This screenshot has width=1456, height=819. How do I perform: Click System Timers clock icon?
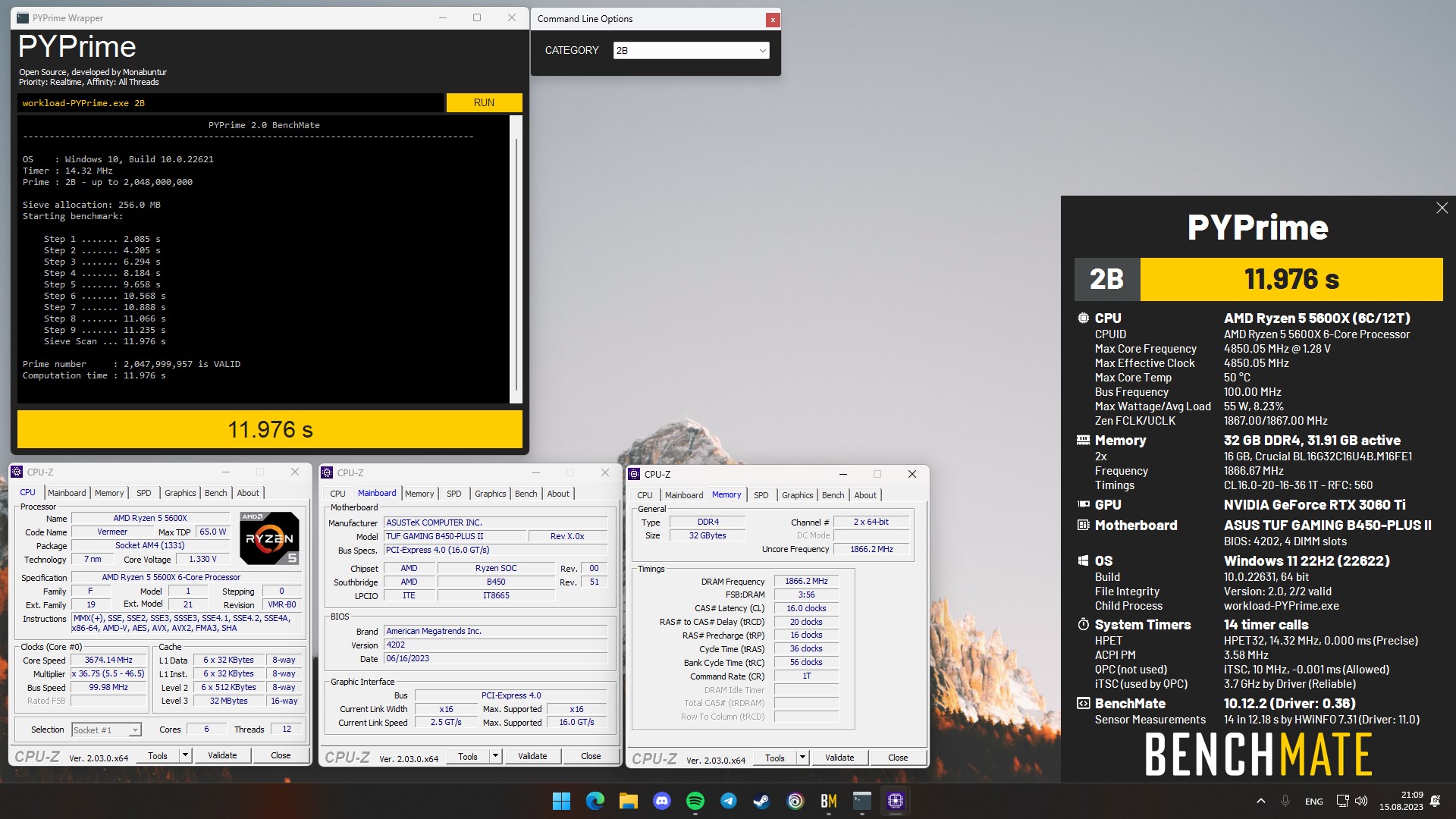[1084, 625]
